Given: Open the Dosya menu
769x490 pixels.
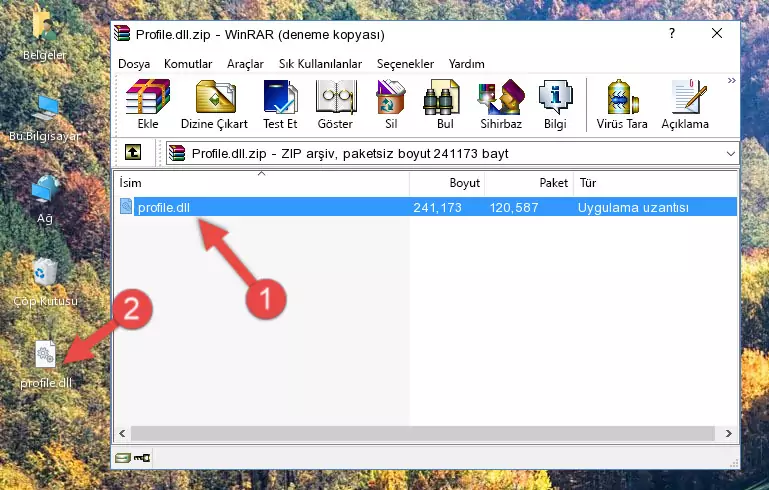Looking at the screenshot, I should 134,64.
